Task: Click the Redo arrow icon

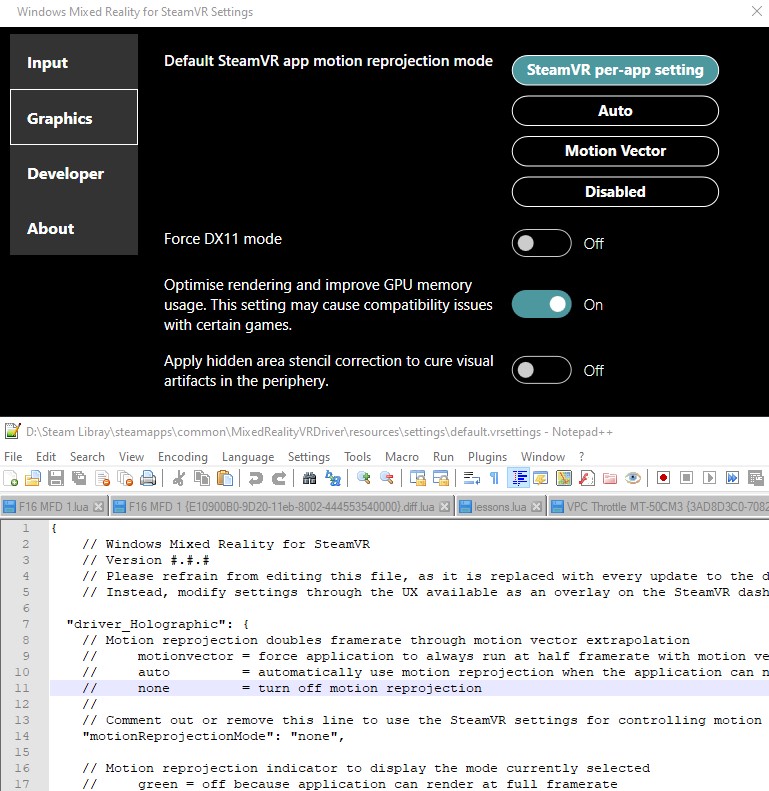Action: point(279,478)
